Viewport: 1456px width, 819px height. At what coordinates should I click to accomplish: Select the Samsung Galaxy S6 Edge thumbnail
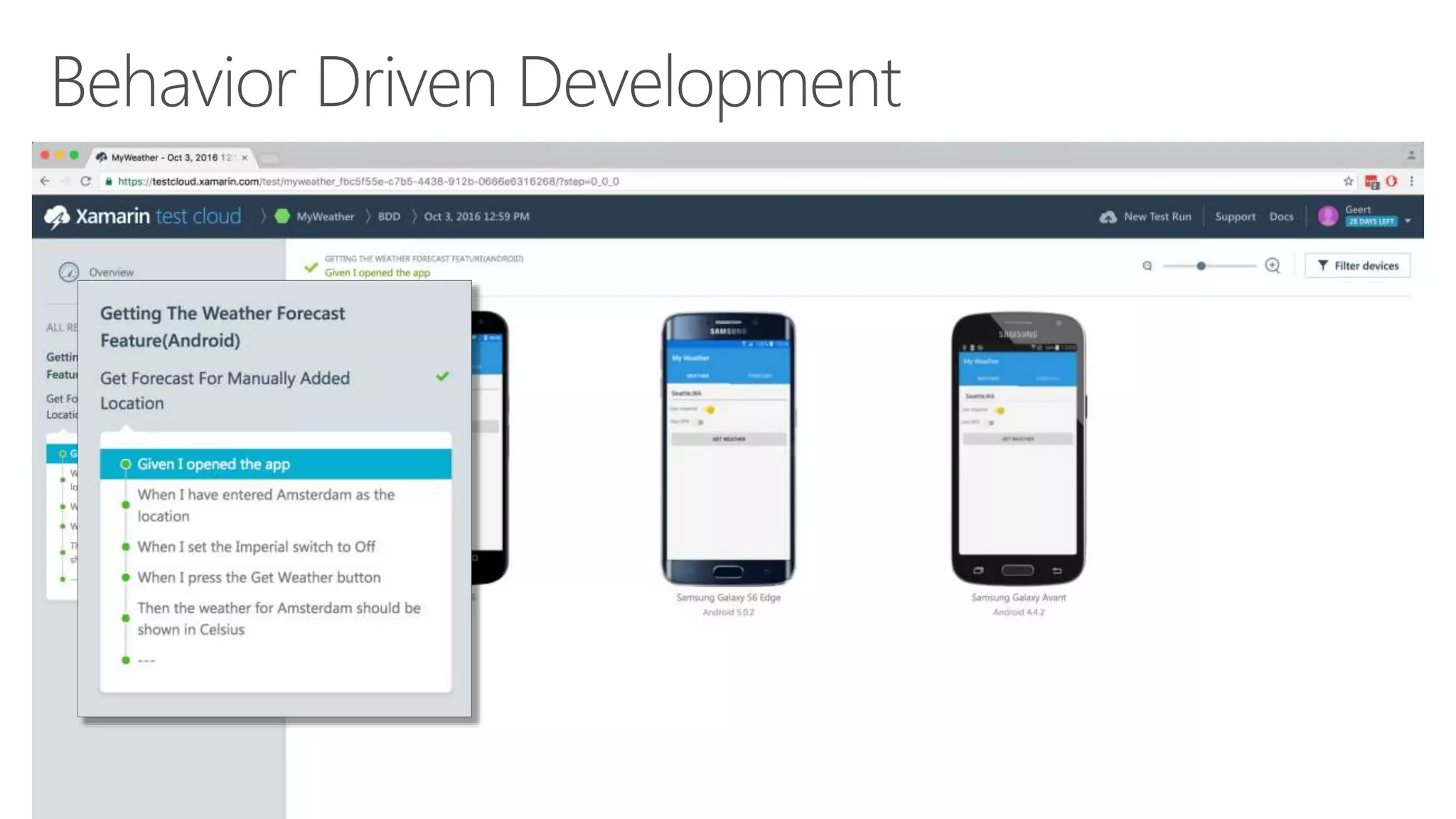pos(728,448)
